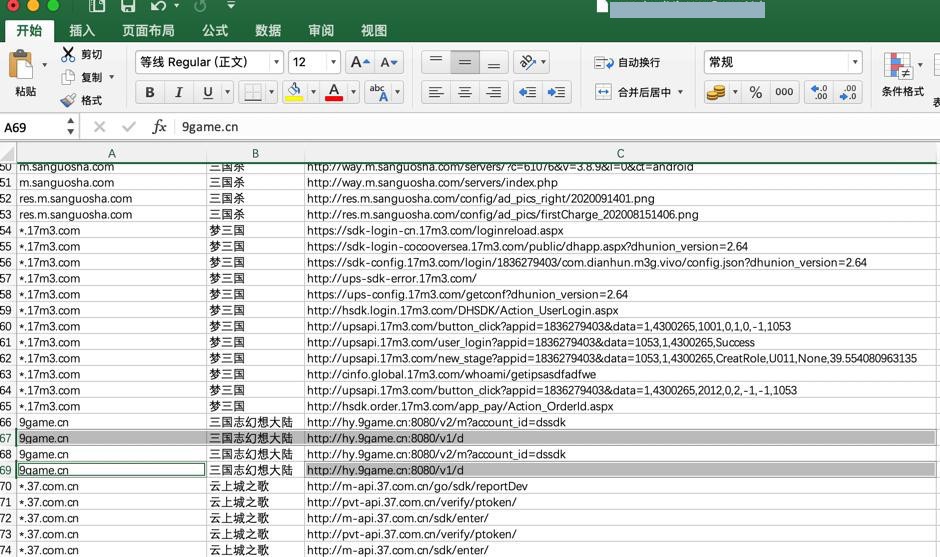Open font color dropdown arrow
940x557 pixels.
point(353,92)
